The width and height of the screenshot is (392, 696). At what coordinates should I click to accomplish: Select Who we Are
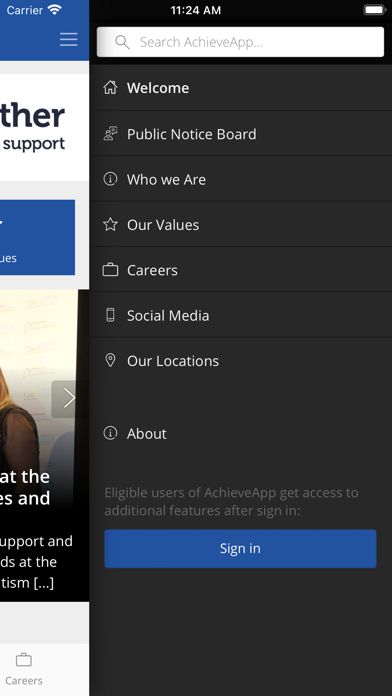point(241,179)
